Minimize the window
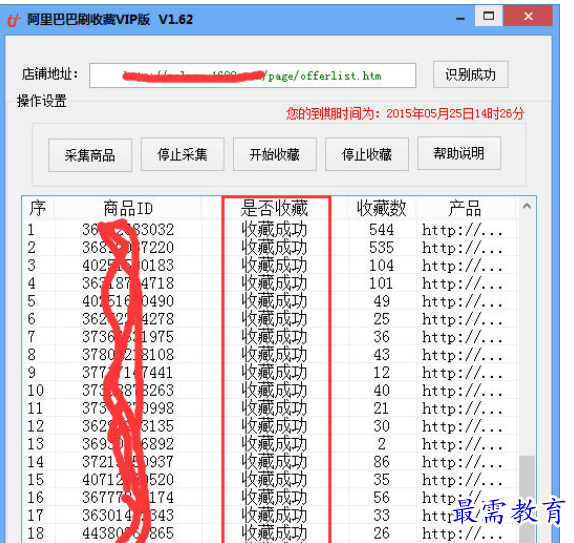 click(x=461, y=17)
